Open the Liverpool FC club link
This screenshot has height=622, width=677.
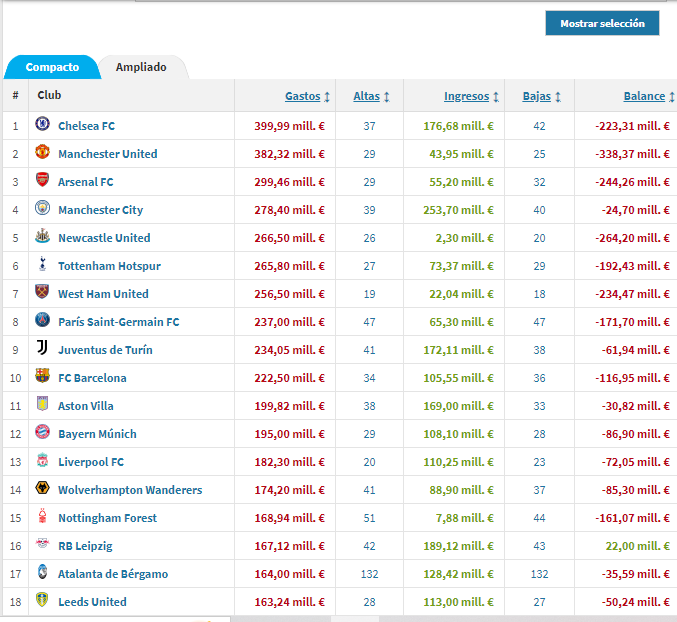pyautogui.click(x=91, y=462)
